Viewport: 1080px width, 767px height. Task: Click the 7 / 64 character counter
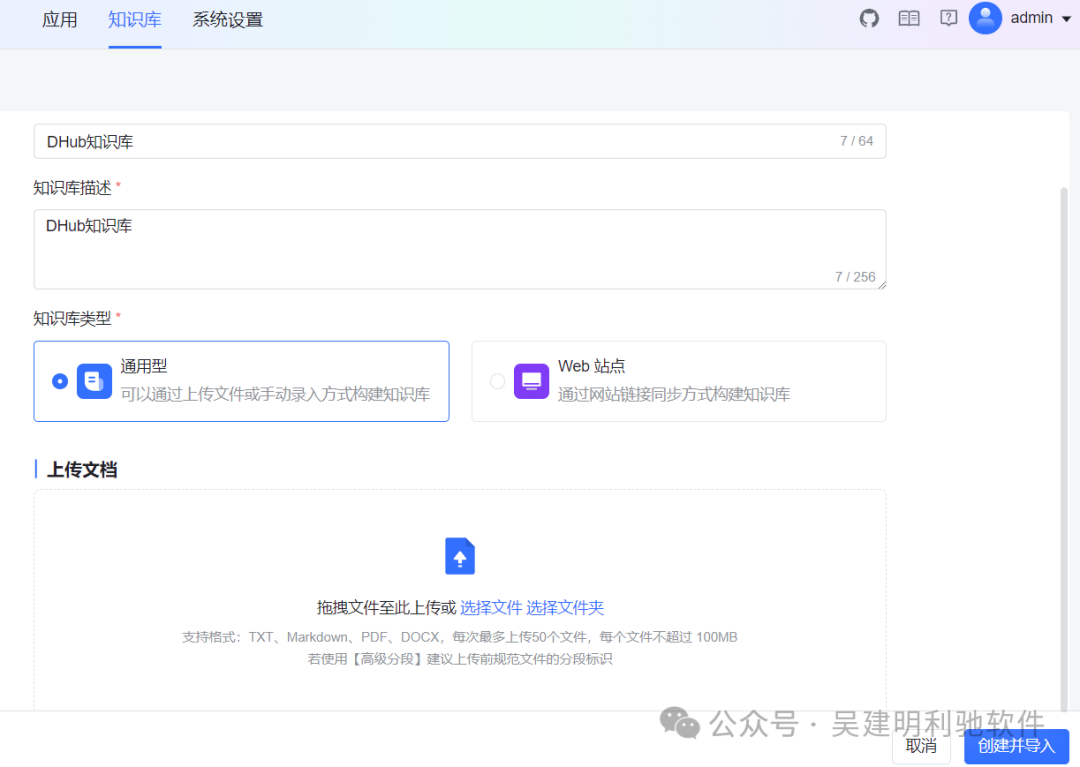(856, 141)
